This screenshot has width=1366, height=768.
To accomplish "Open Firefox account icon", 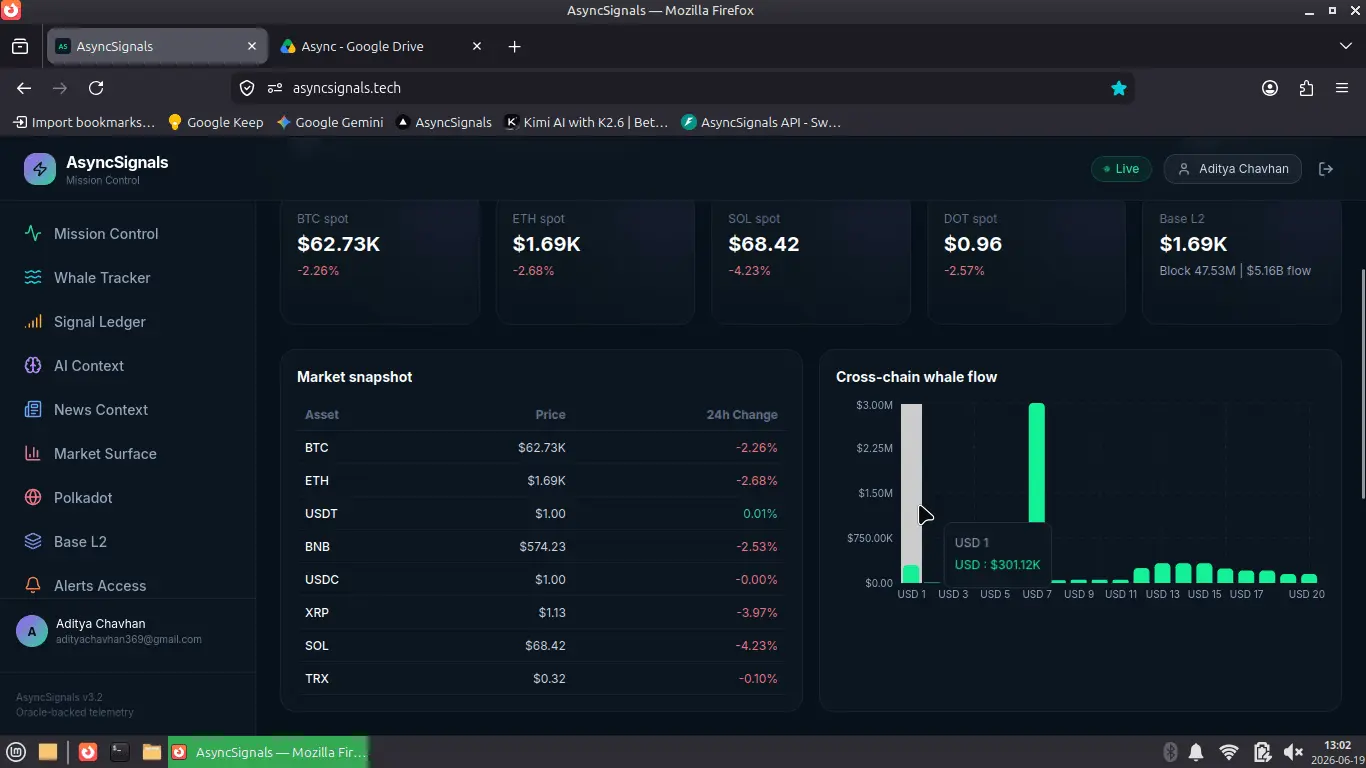I will click(x=1270, y=88).
